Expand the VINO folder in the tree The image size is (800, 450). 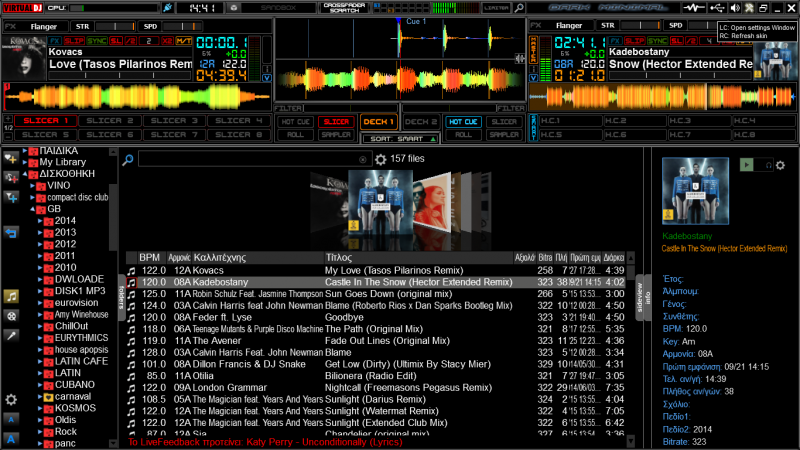tap(32, 185)
